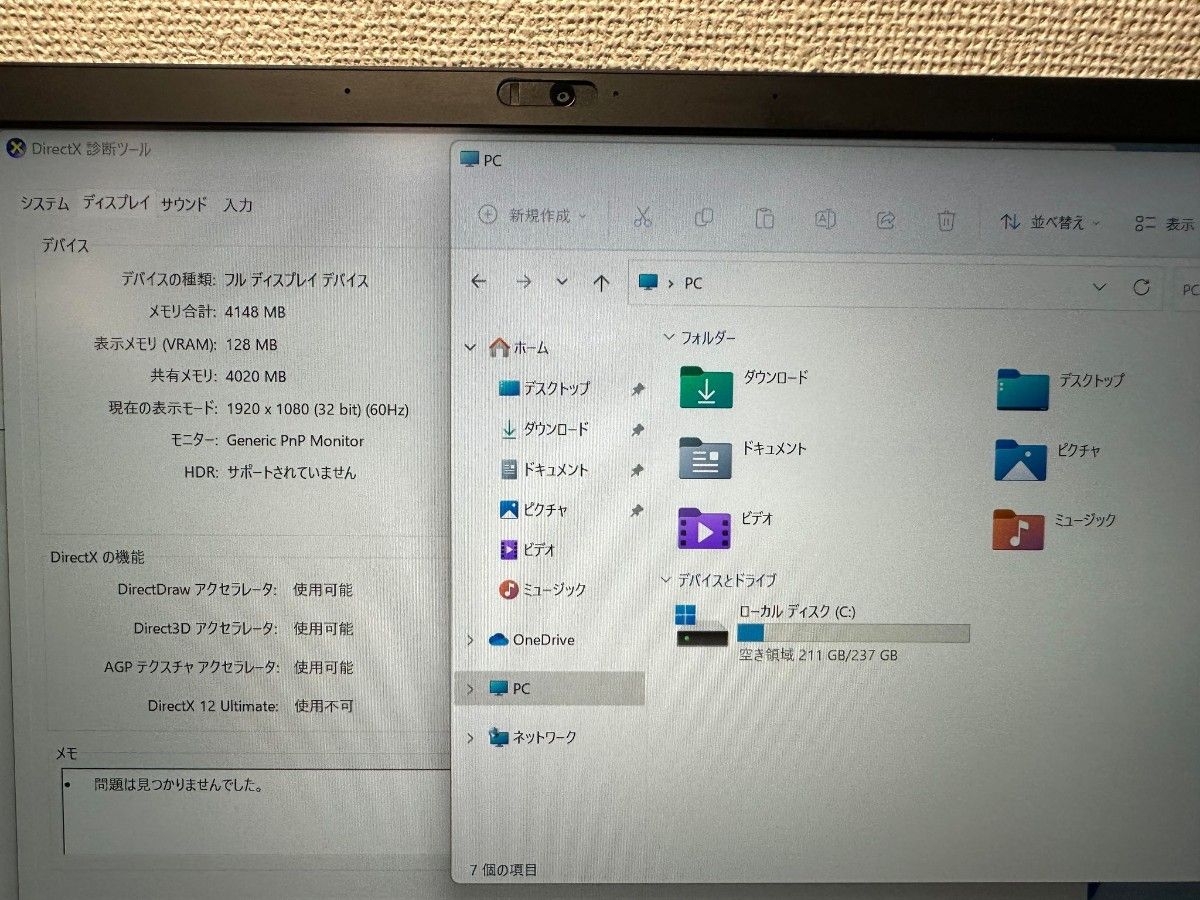Open the recent locations dropdown chevron
This screenshot has height=900, width=1200.
coord(562,282)
